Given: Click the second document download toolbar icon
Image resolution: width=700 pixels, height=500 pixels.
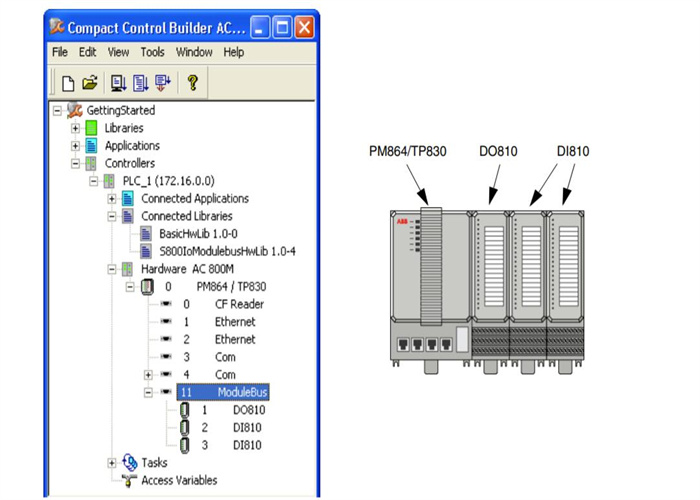Looking at the screenshot, I should click(141, 83).
